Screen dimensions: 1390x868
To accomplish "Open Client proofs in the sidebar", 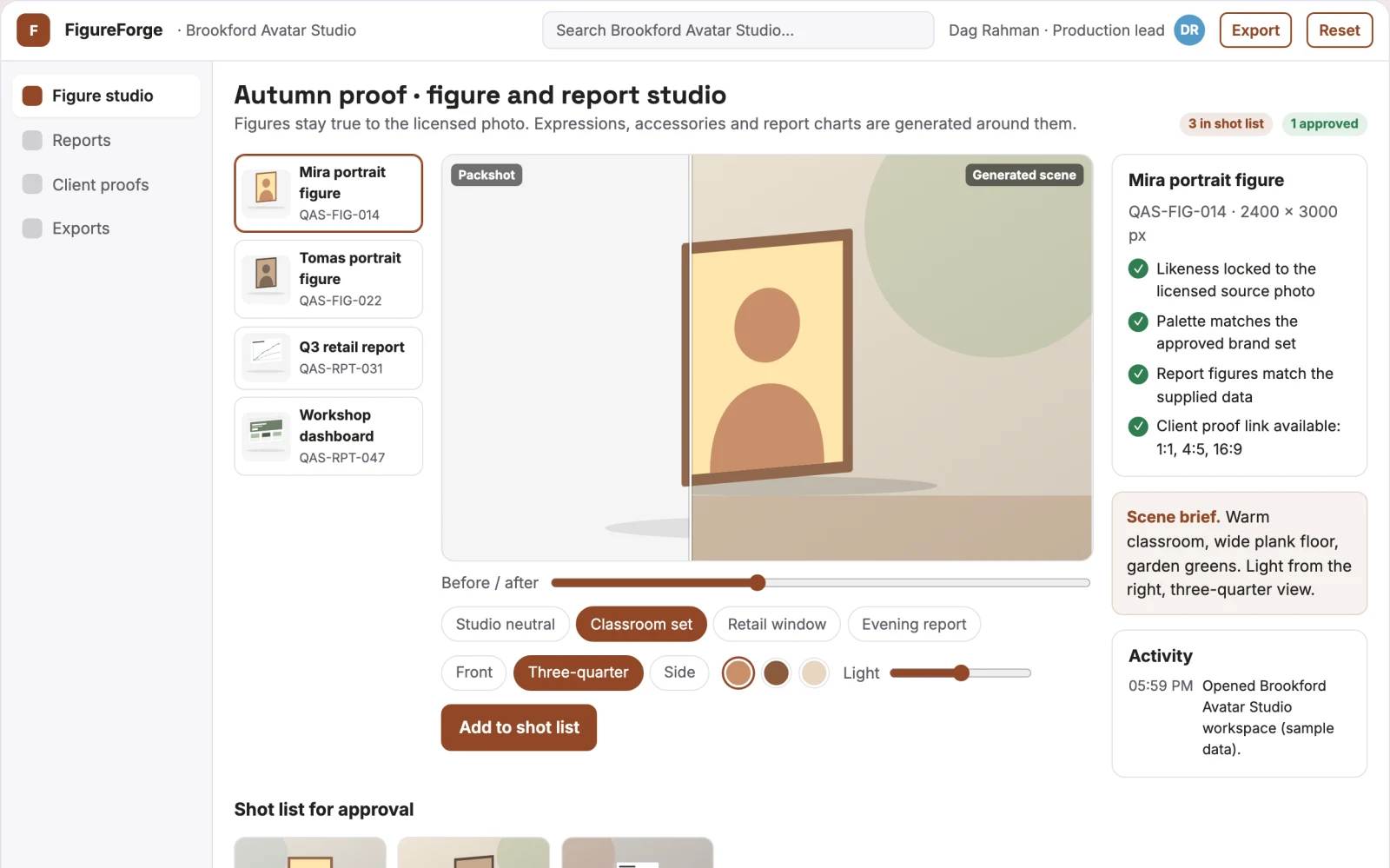I will pyautogui.click(x=107, y=184).
